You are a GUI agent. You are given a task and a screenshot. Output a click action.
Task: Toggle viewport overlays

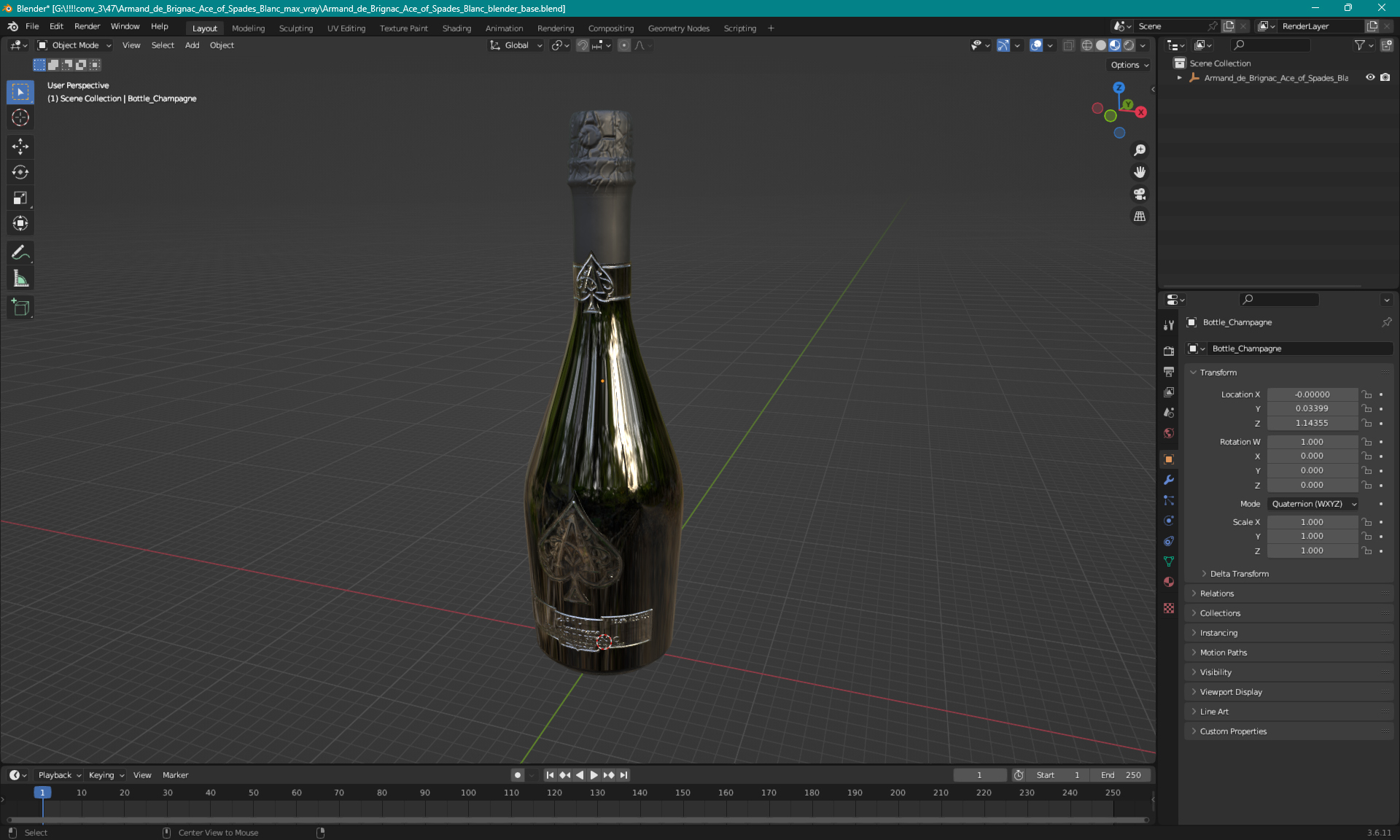point(1036,45)
